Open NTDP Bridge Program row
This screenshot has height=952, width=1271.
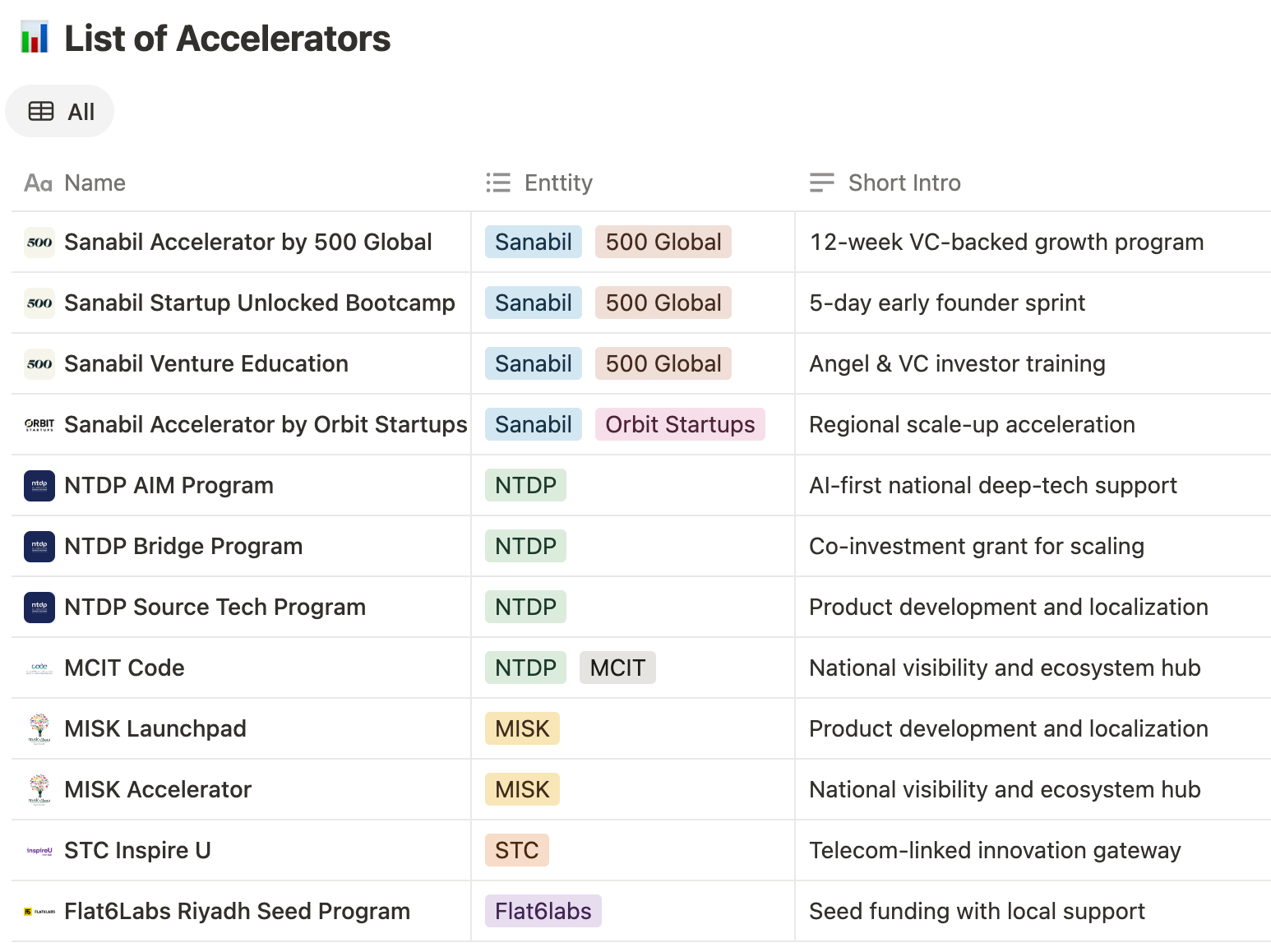[x=184, y=547]
